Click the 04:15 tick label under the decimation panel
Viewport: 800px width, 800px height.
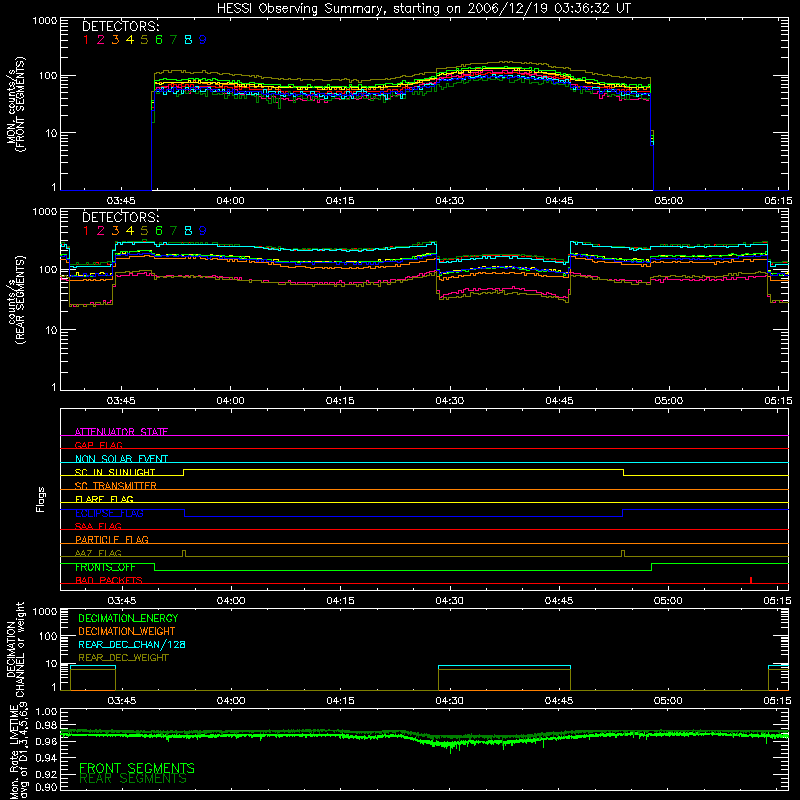(340, 701)
